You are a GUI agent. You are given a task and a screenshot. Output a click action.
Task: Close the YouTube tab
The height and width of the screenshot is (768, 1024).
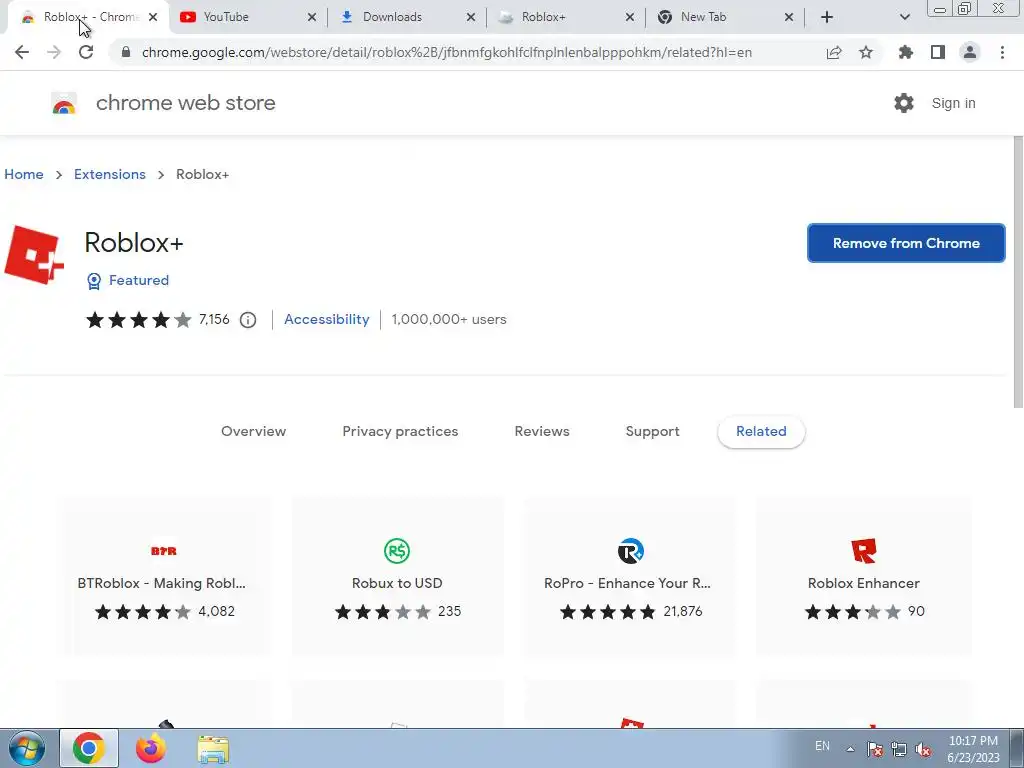[x=312, y=17]
